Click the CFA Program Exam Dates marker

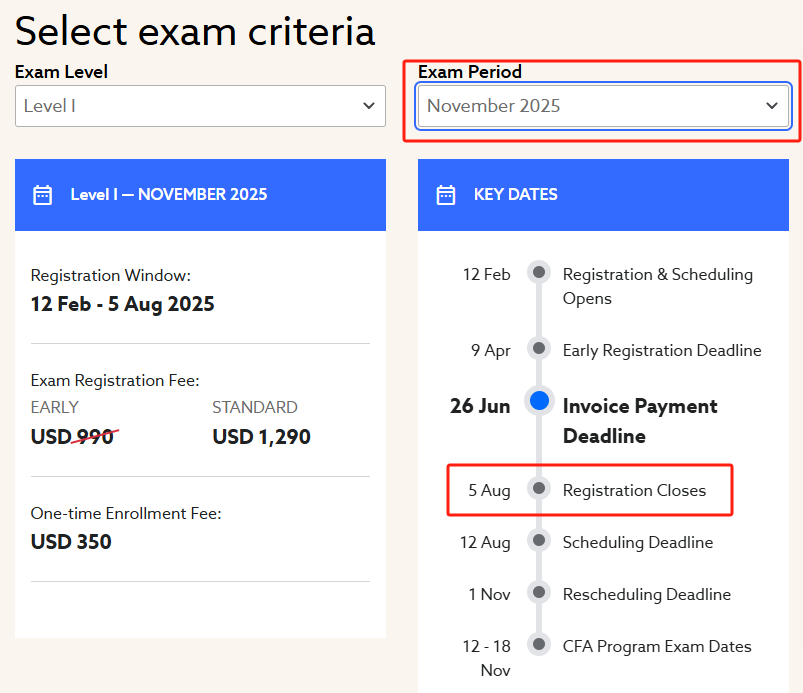click(539, 645)
